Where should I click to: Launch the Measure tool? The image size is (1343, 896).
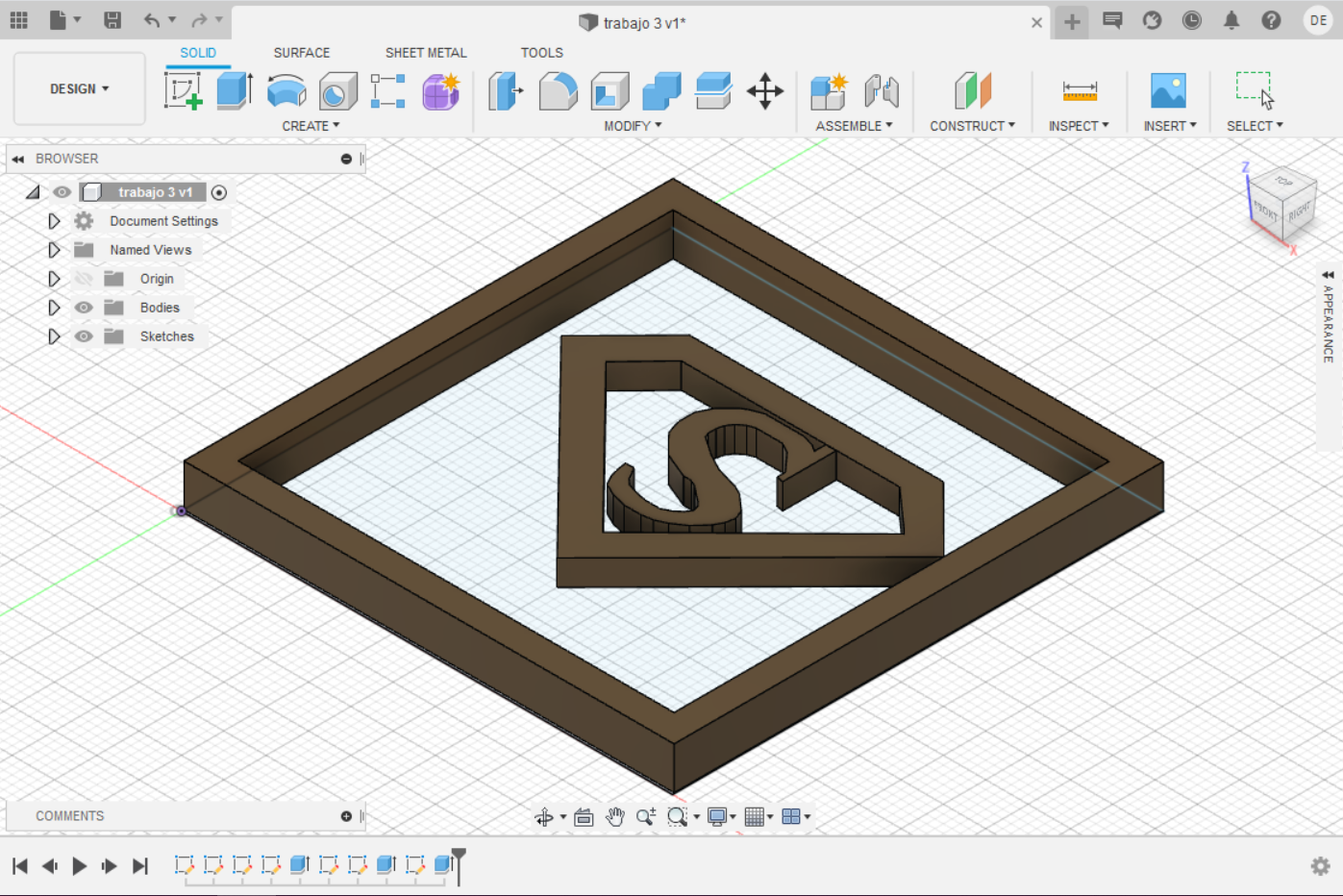tap(1080, 91)
